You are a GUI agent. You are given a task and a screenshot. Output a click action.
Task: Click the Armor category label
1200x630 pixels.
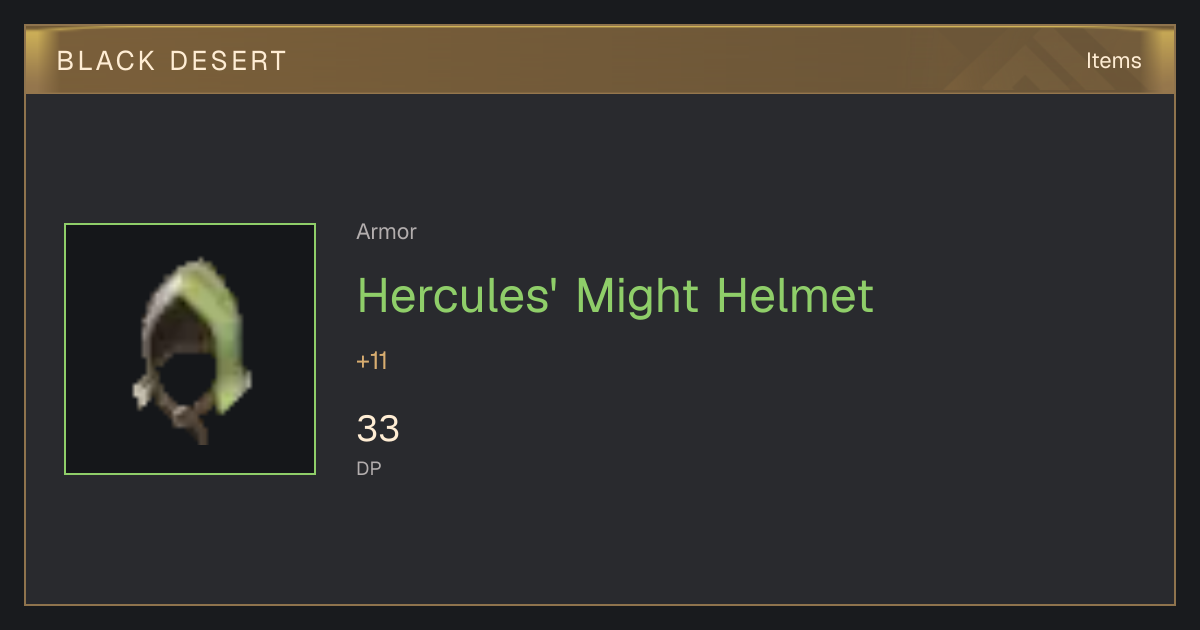[386, 232]
